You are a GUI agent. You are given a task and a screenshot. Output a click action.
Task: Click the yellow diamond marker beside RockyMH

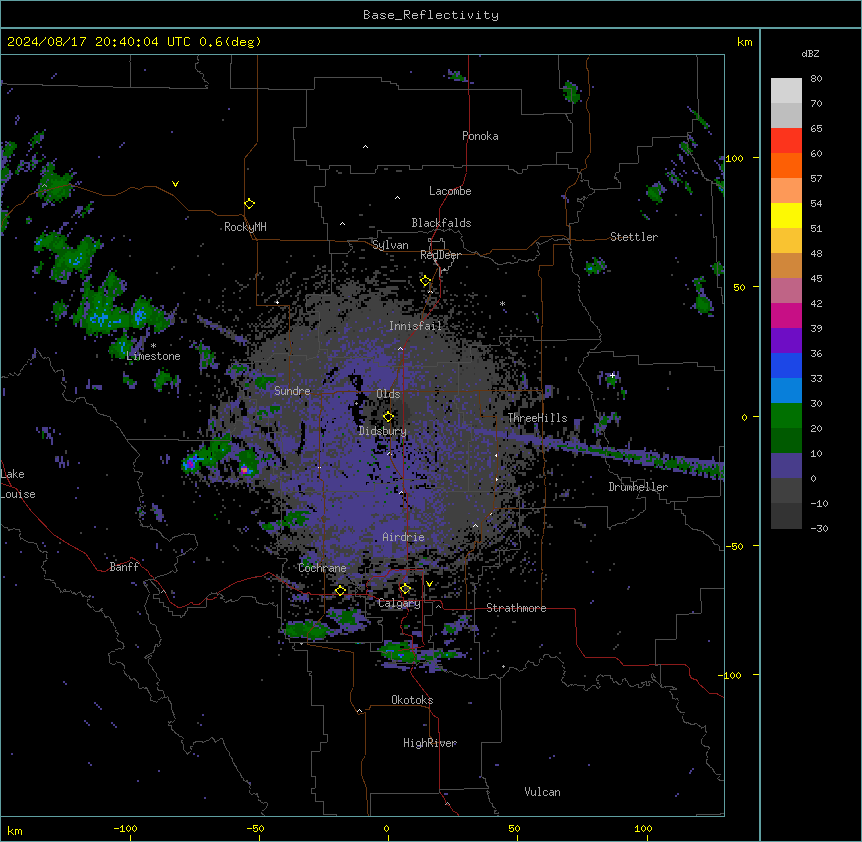point(249,204)
